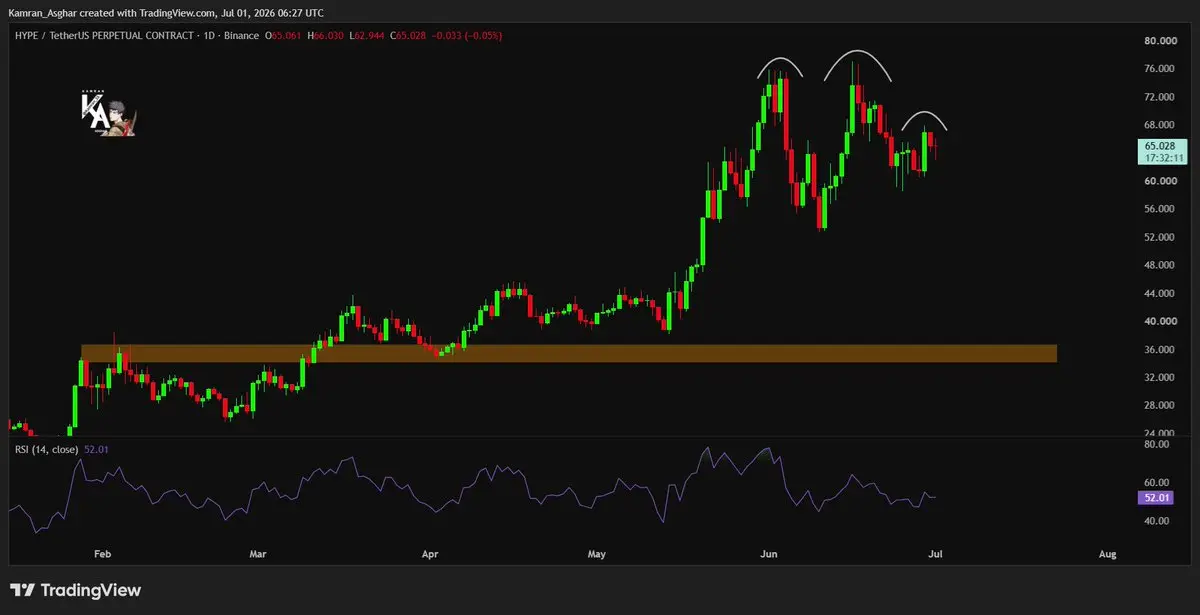1200x615 pixels.
Task: Click the 60.000 price axis label
Action: (x=1161, y=181)
